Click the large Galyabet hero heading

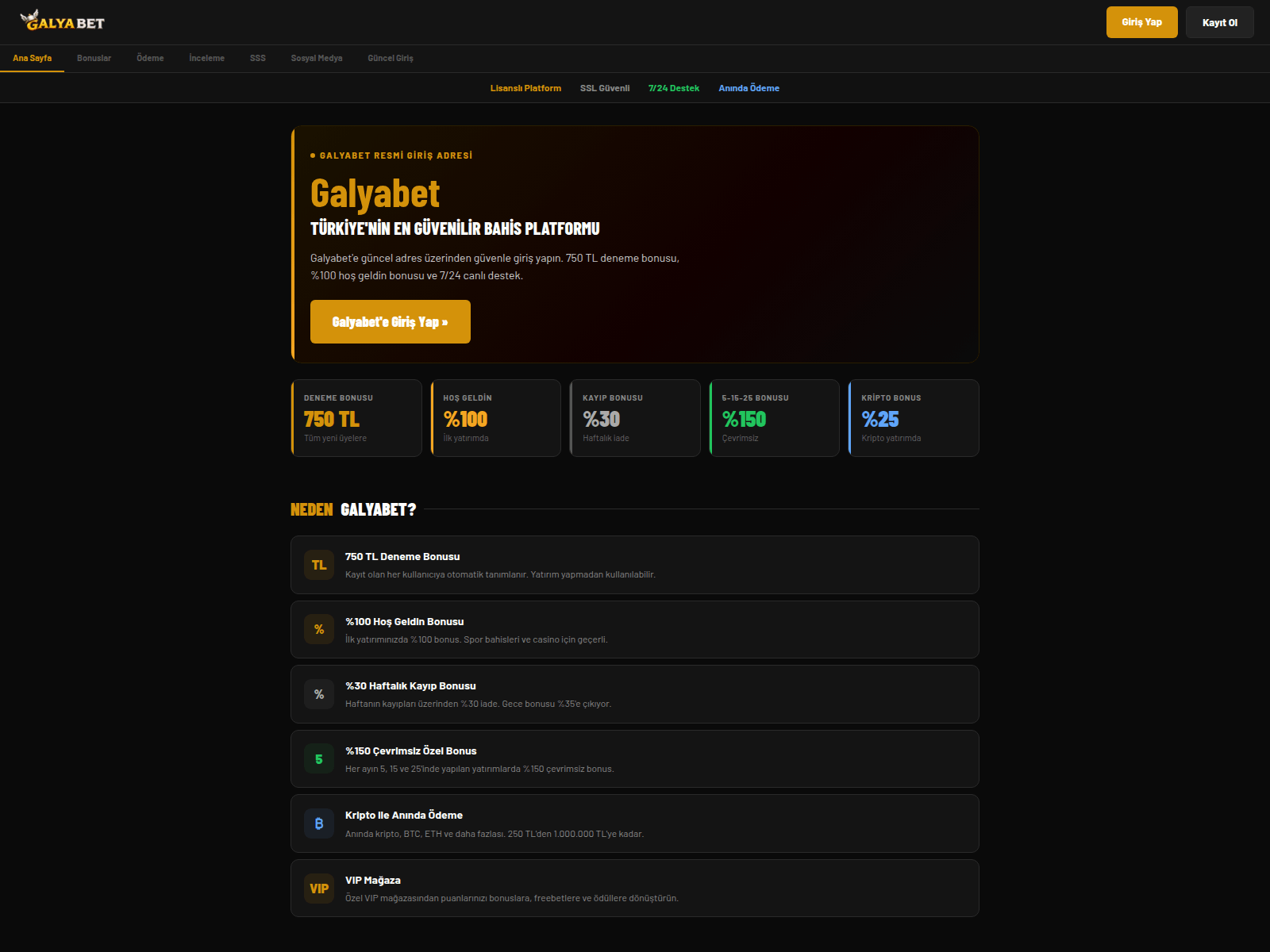click(x=375, y=194)
